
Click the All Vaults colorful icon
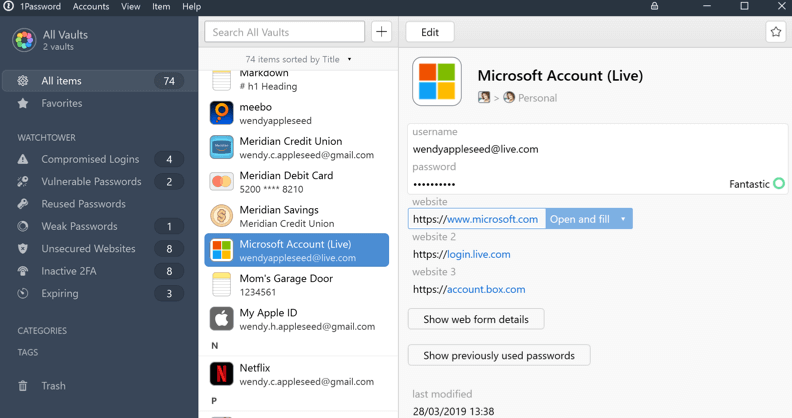click(x=24, y=40)
